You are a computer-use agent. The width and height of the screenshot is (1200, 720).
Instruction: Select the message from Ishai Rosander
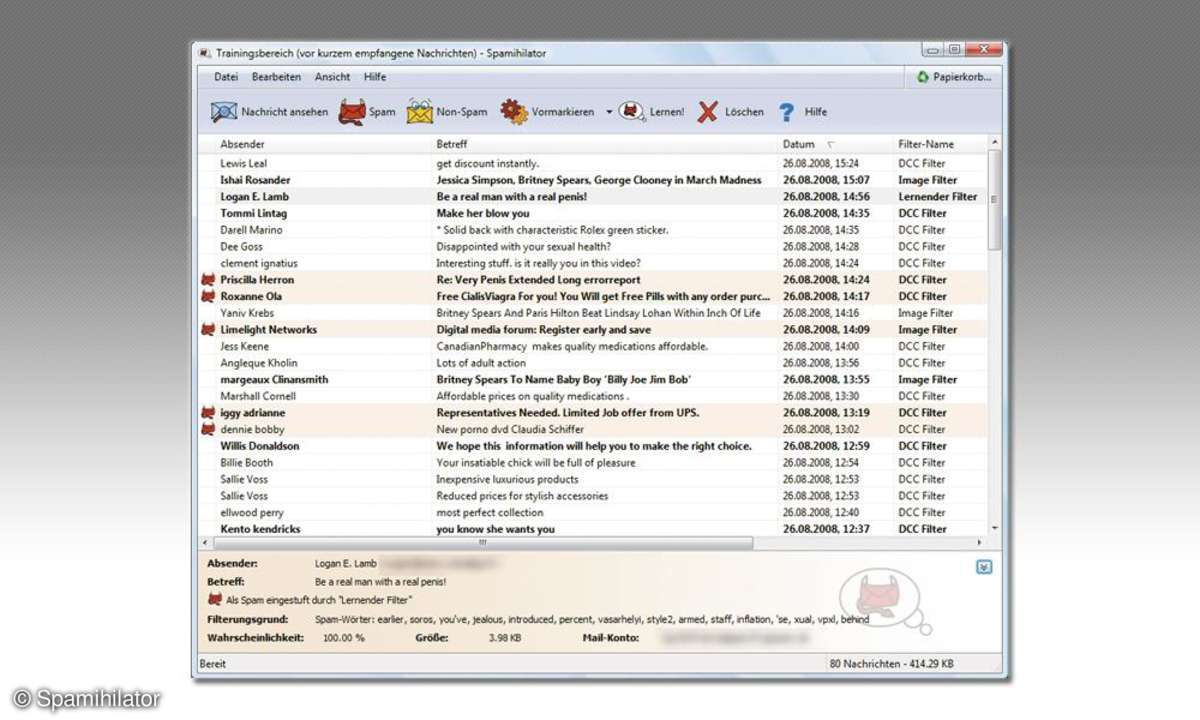592,180
